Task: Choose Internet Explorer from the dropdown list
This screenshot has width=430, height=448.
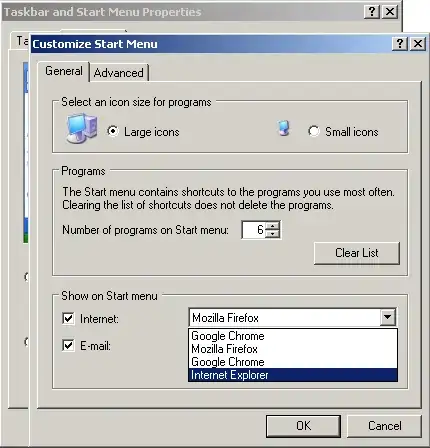Action: (293, 375)
